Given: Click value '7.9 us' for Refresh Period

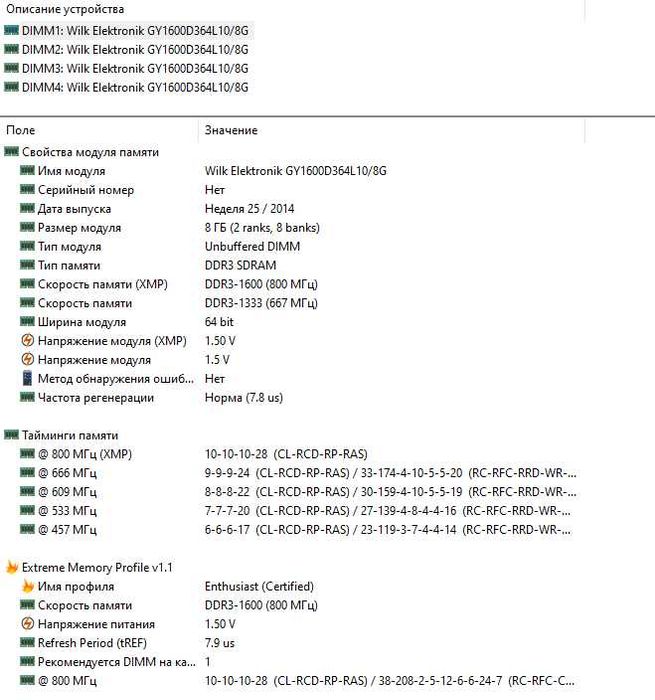Looking at the screenshot, I should click(219, 643).
